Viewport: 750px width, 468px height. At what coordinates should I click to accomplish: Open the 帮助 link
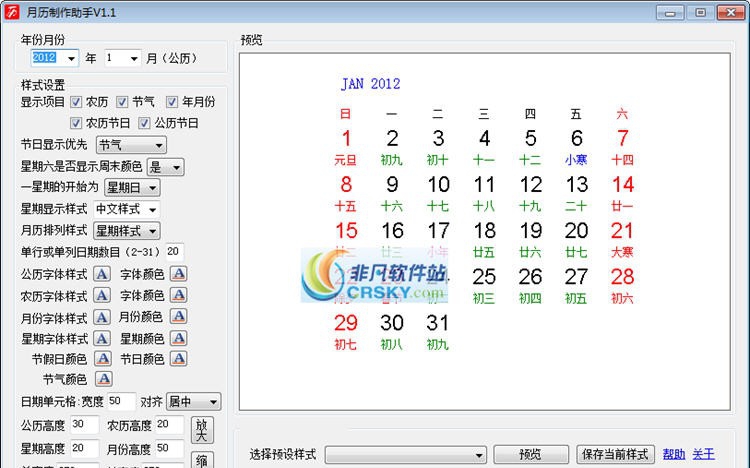[x=674, y=454]
